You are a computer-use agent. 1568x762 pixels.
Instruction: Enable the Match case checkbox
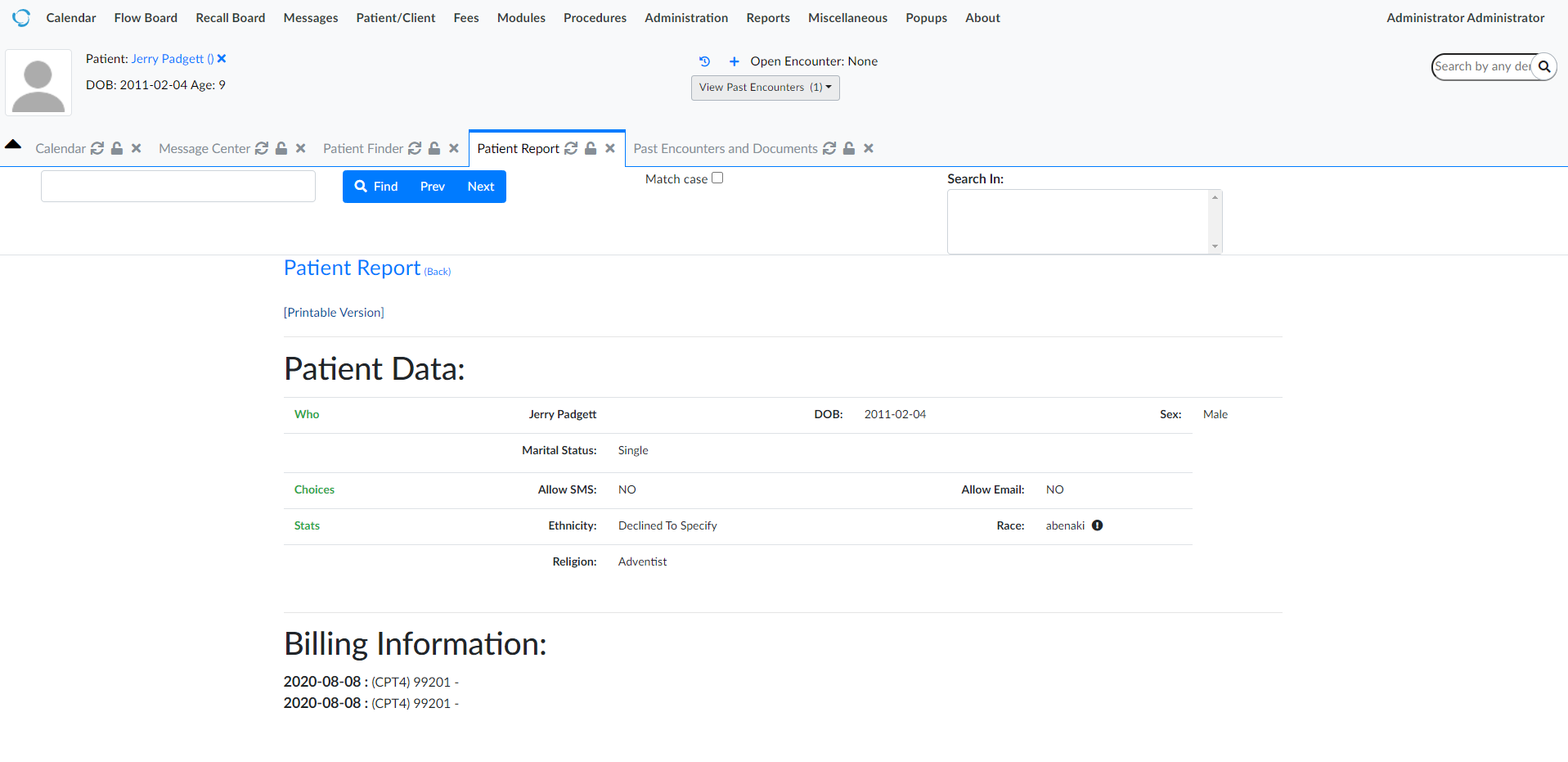point(717,177)
